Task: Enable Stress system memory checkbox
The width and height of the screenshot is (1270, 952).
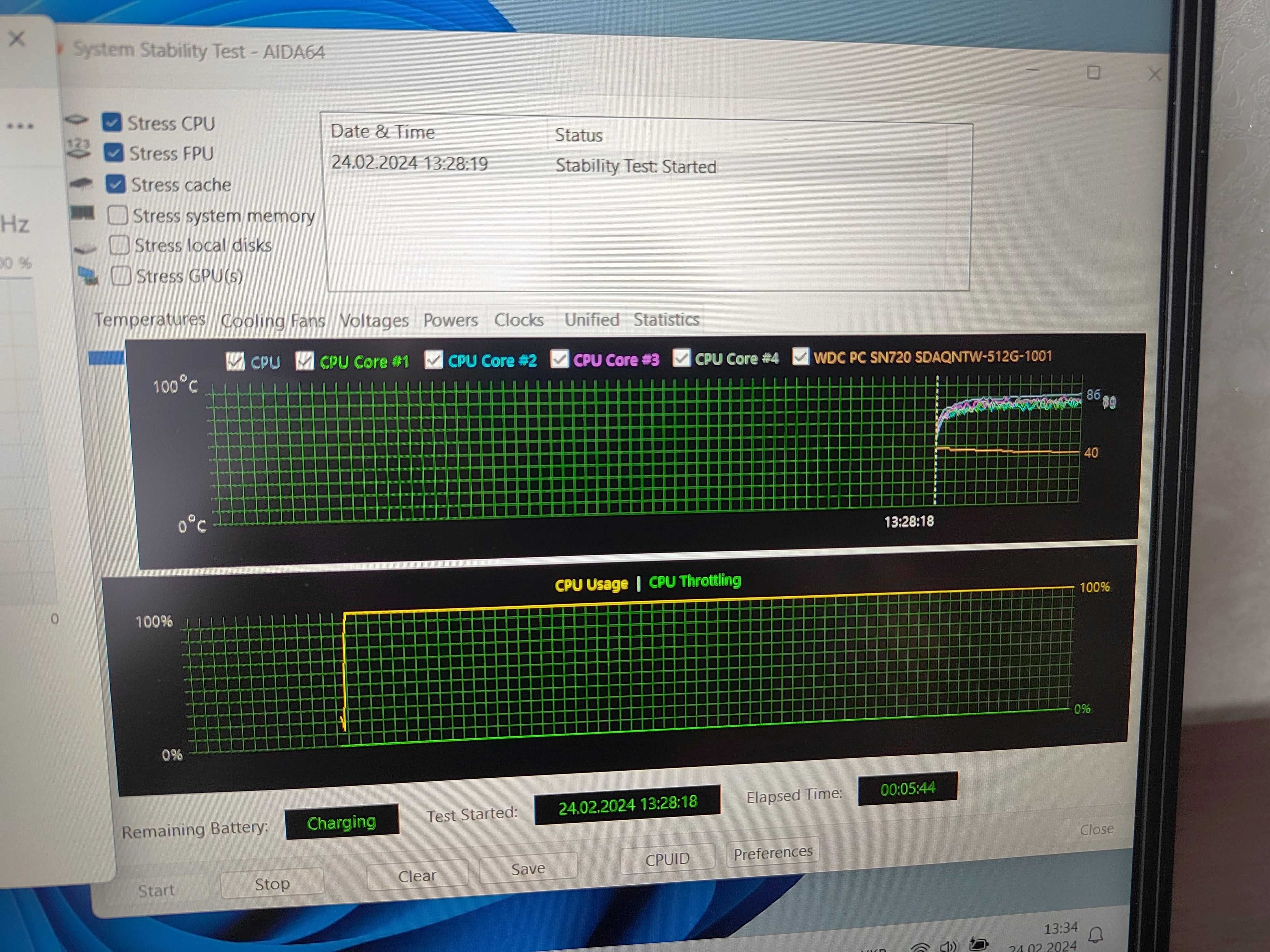Action: click(117, 215)
